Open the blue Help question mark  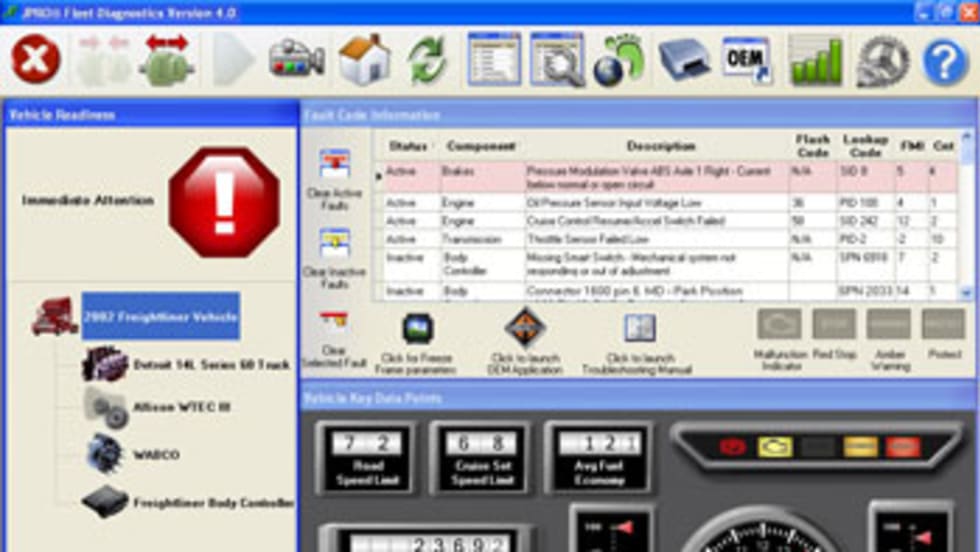click(x=944, y=61)
